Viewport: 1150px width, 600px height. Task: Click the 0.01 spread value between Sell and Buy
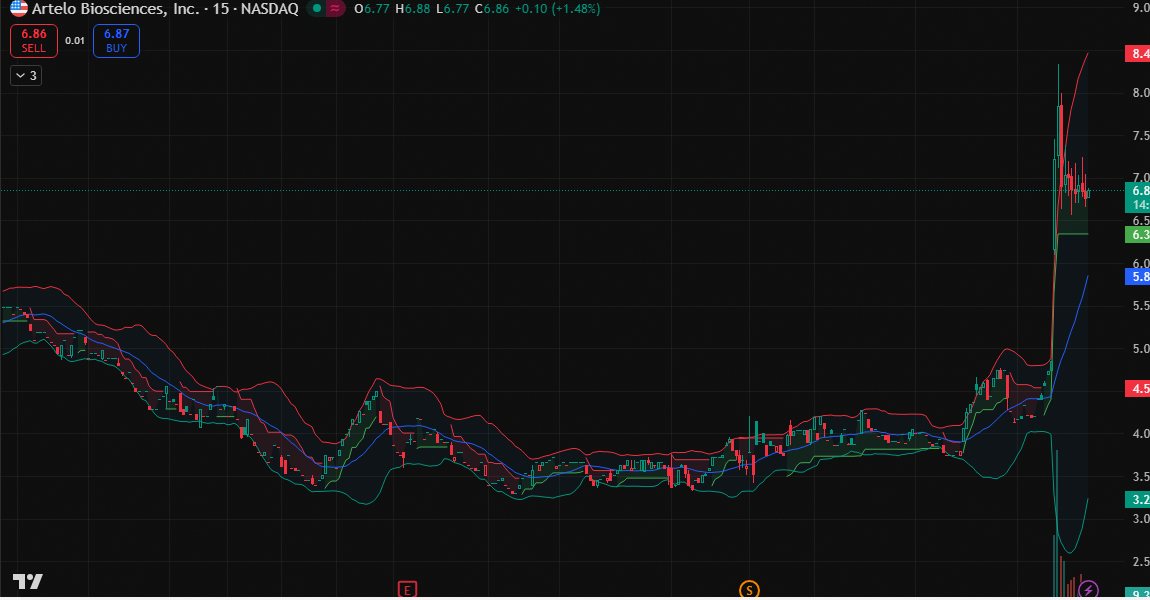pos(75,41)
